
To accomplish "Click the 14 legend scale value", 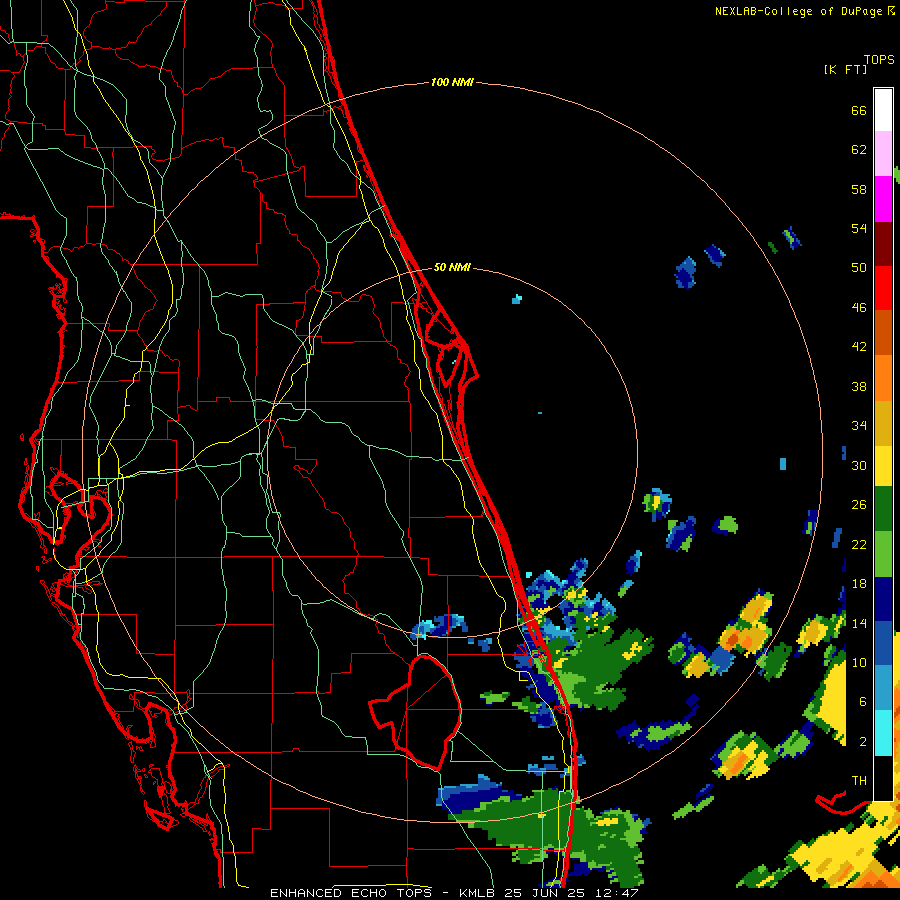I will tap(859, 623).
